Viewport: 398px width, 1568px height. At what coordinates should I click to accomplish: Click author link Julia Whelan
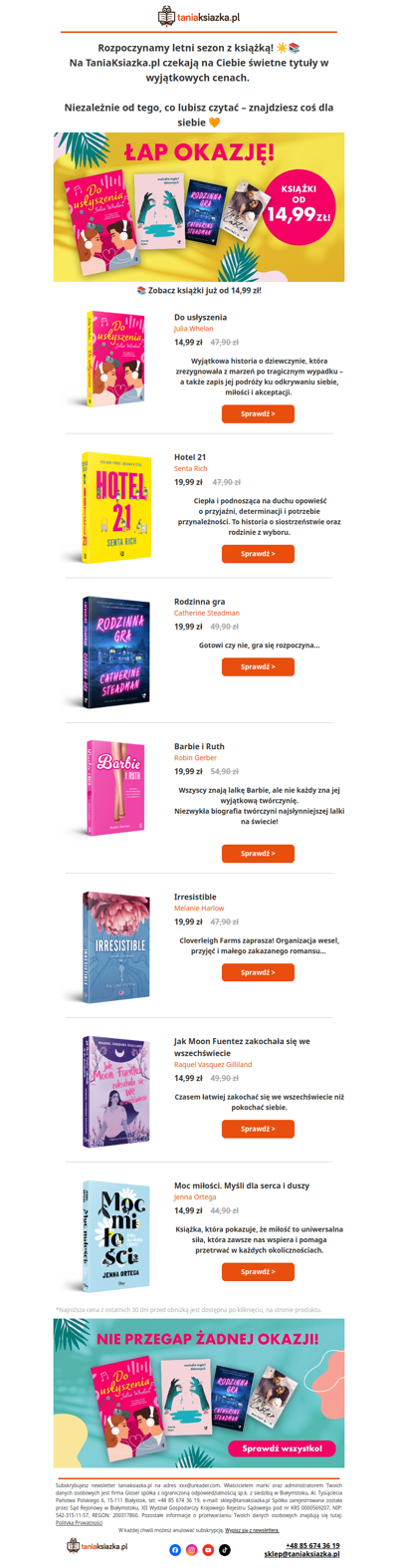(x=194, y=328)
